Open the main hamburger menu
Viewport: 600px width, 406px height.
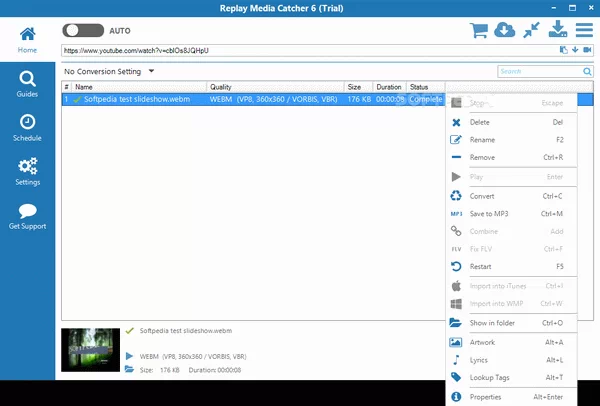585,30
